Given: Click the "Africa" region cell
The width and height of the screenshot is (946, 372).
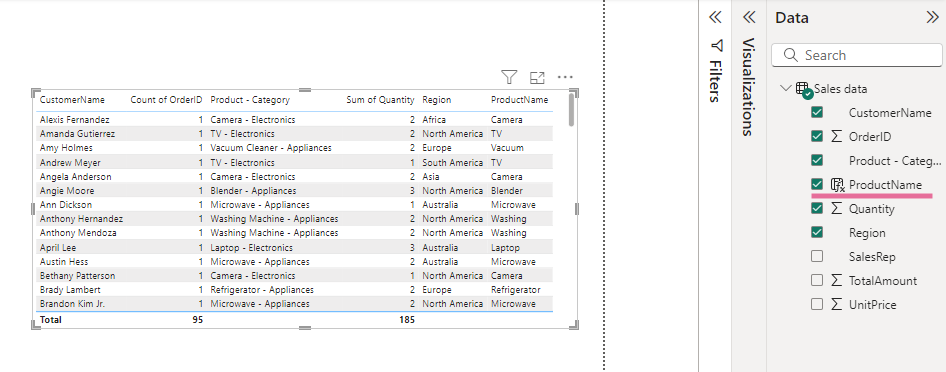Looking at the screenshot, I should 434,119.
